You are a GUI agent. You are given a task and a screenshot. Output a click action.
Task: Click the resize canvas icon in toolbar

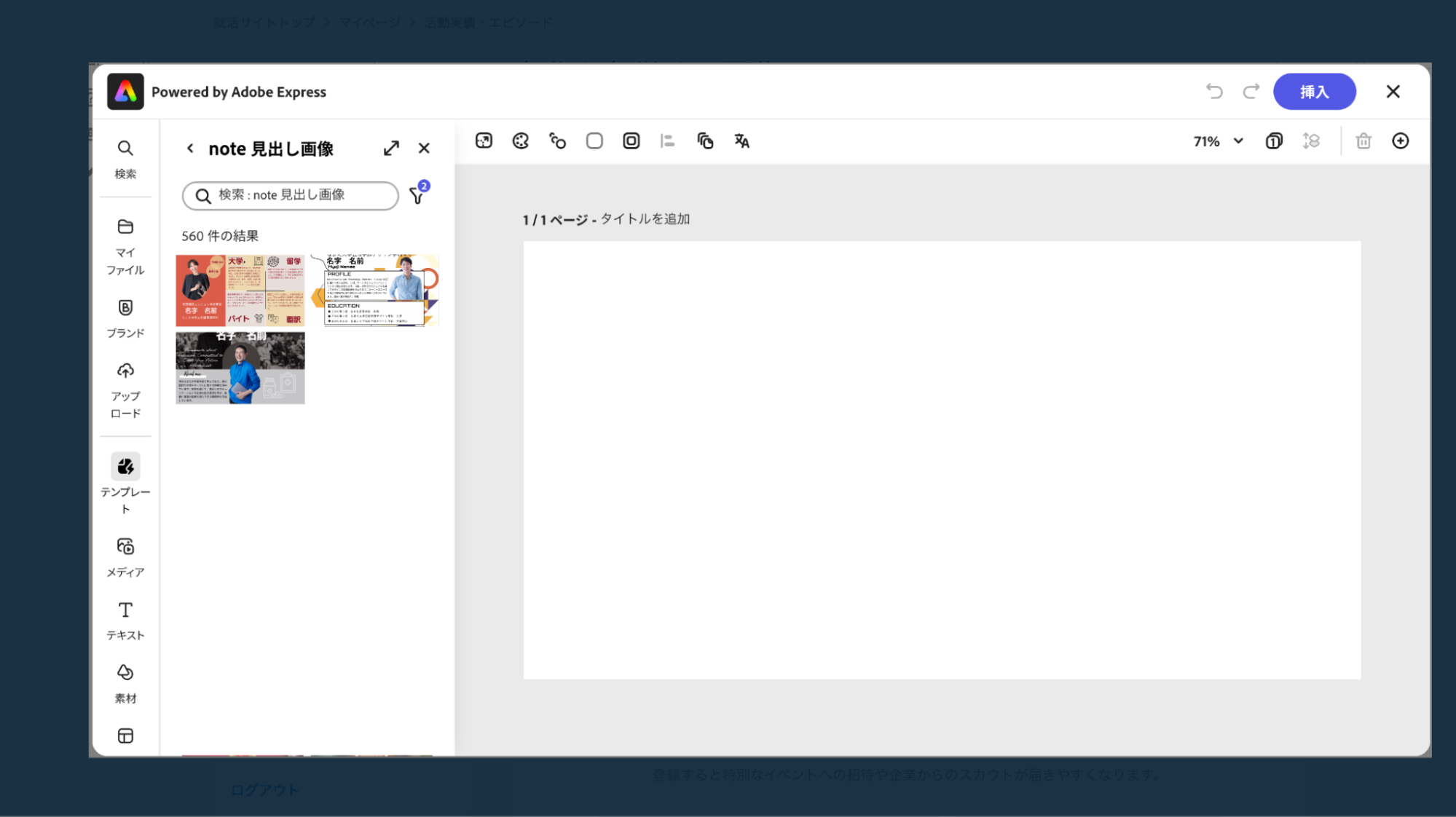point(484,141)
